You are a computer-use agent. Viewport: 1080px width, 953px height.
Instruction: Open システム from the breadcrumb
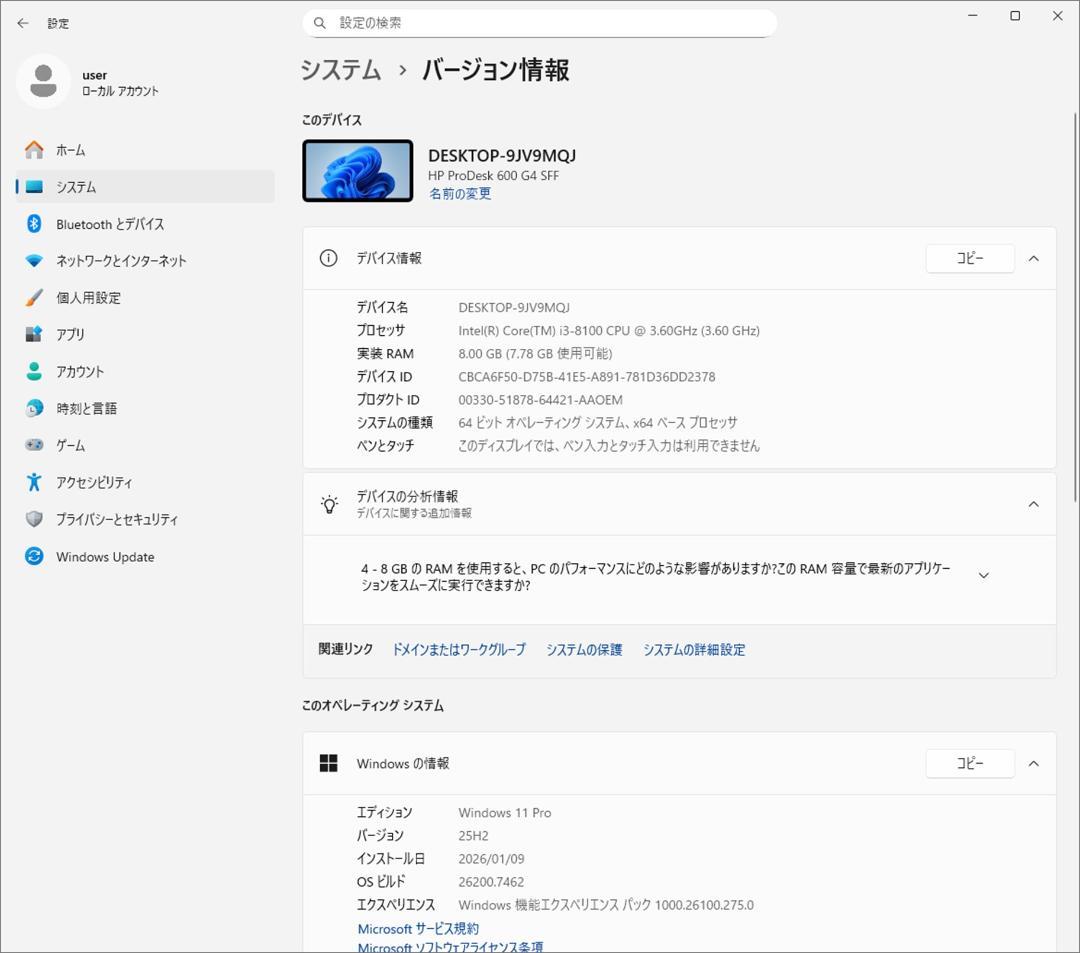click(x=339, y=70)
